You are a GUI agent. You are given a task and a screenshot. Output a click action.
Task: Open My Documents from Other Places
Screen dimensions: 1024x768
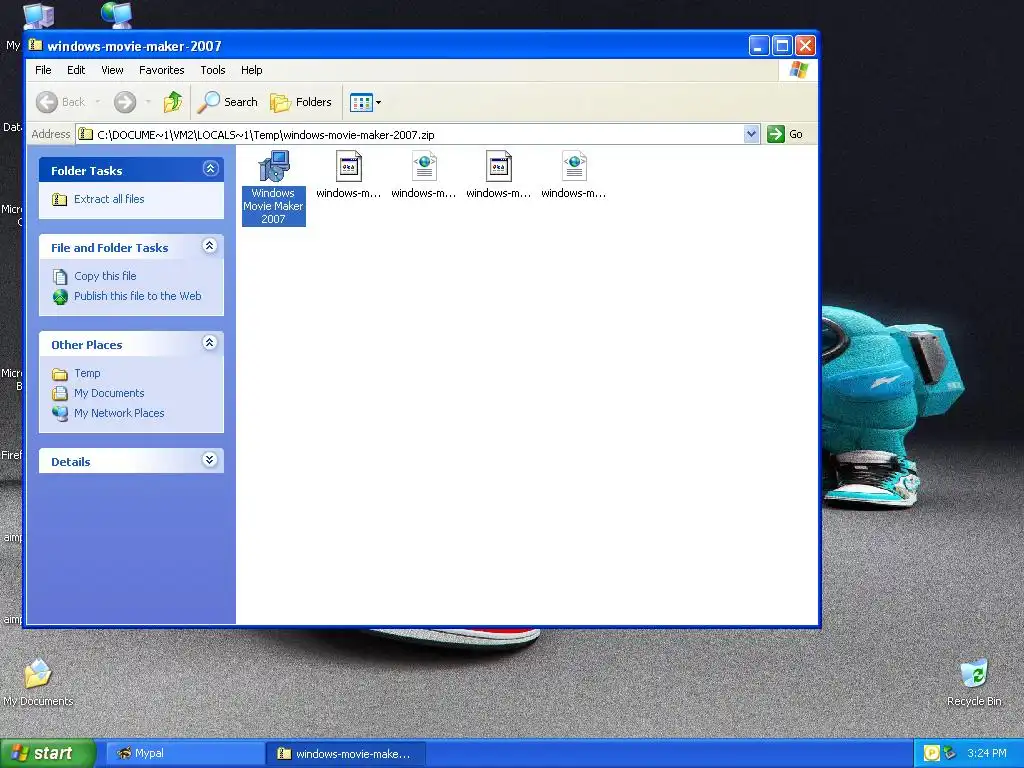tap(109, 393)
